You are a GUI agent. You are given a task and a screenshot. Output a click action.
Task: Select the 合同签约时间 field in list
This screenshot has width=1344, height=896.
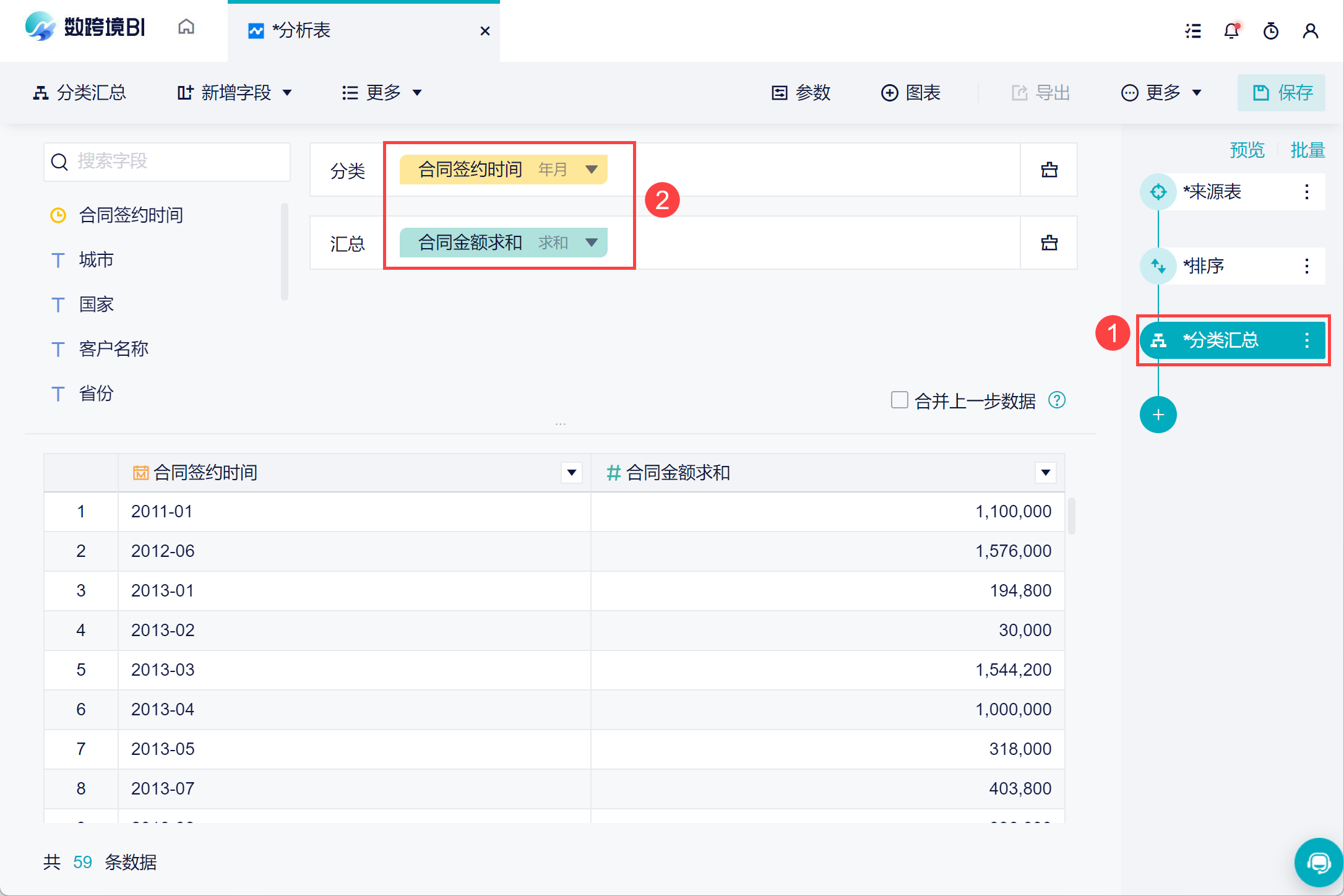[x=131, y=215]
